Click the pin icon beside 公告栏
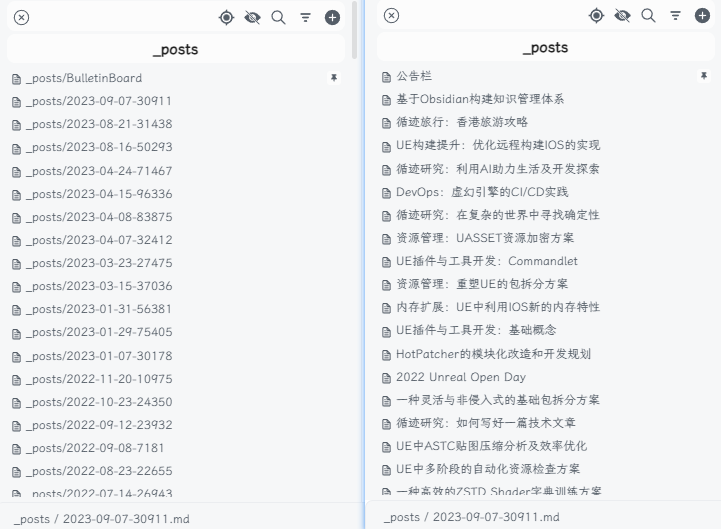 point(704,76)
